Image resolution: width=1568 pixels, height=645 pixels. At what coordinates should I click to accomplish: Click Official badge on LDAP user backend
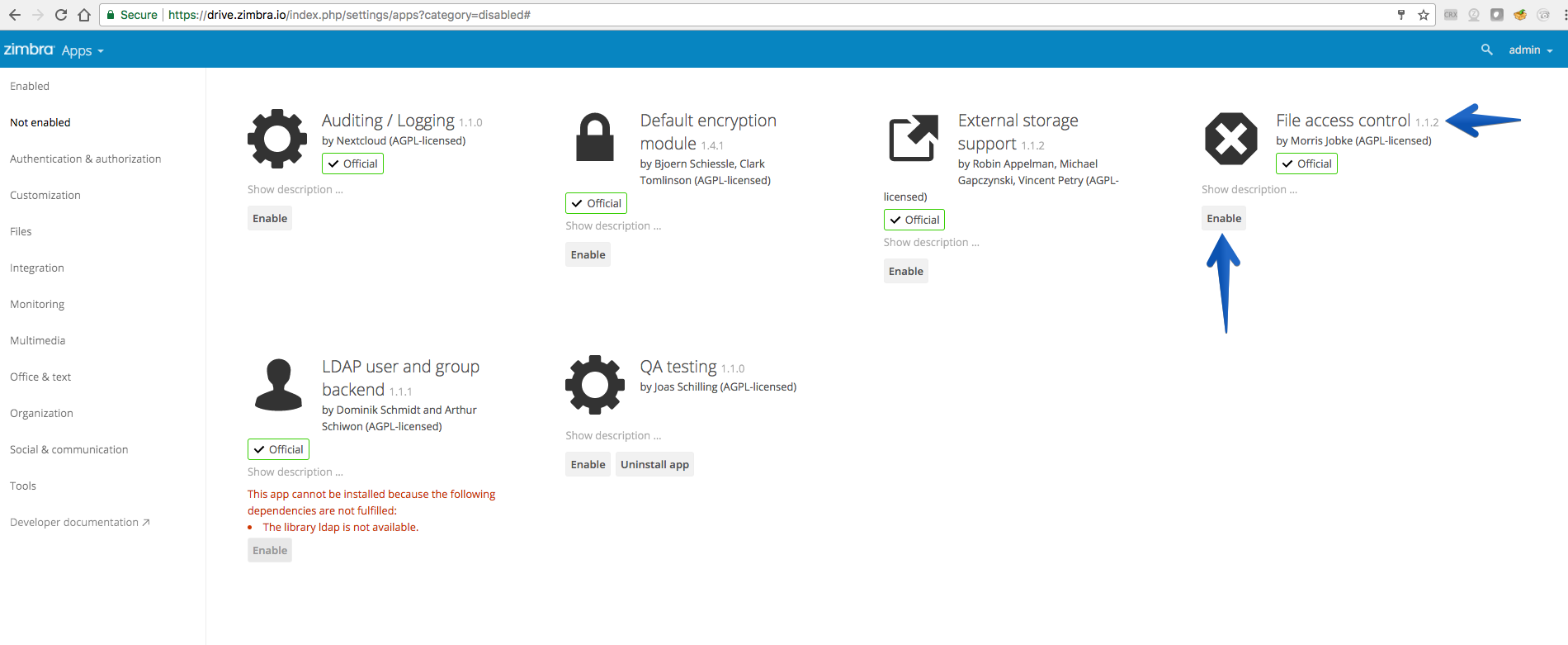point(278,449)
